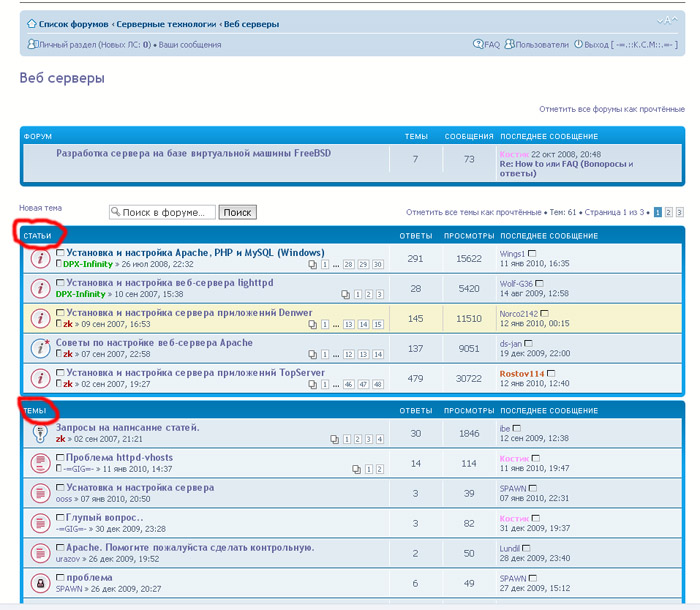Open page 48 of the TopServer topic
700x610 pixels.
coord(377,384)
